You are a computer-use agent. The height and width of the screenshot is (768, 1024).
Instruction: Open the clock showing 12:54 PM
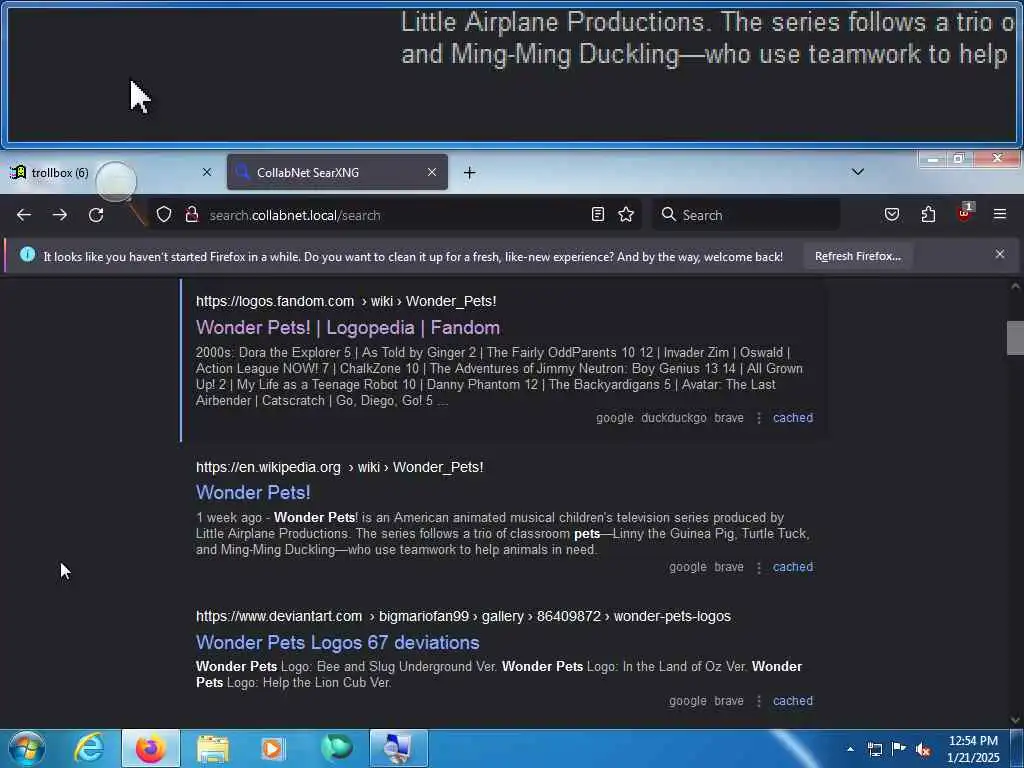click(973, 749)
